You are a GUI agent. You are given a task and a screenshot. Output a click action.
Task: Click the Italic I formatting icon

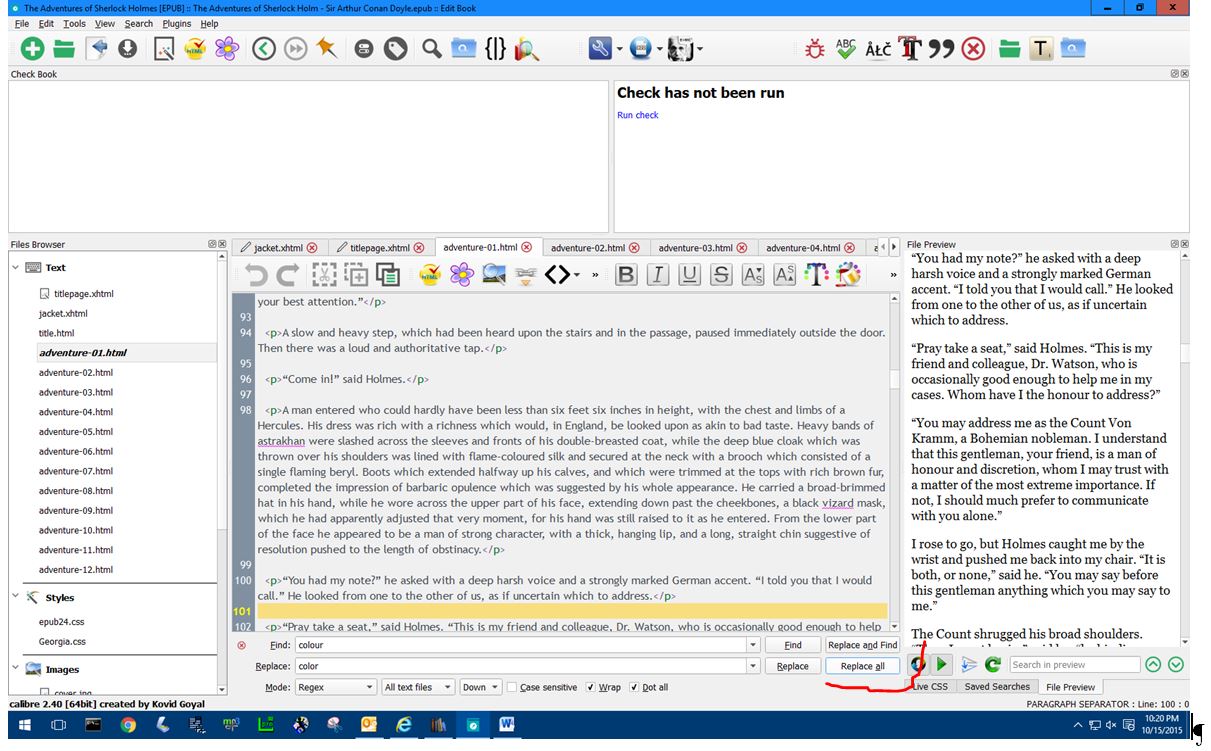click(657, 275)
